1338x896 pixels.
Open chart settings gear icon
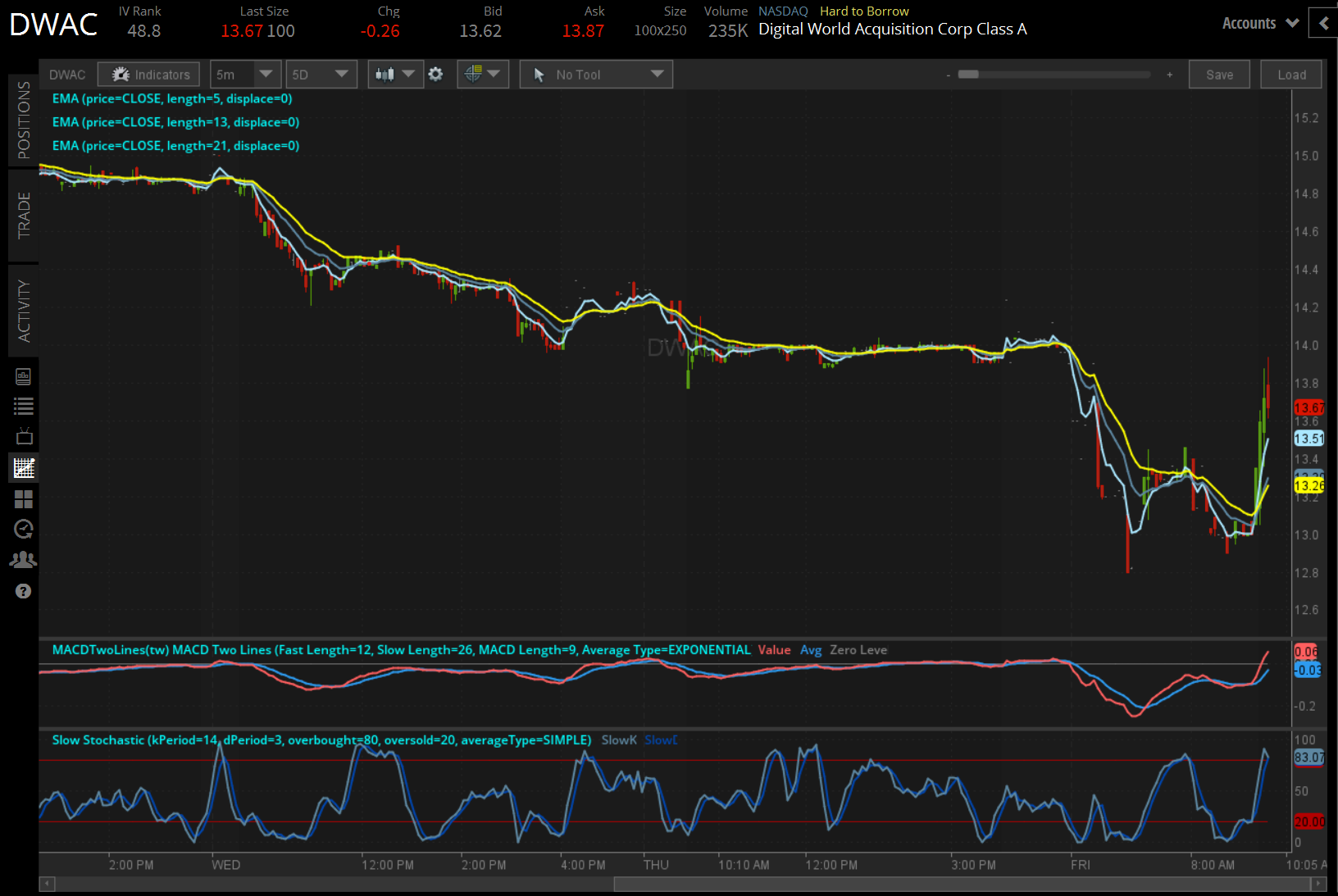click(435, 75)
